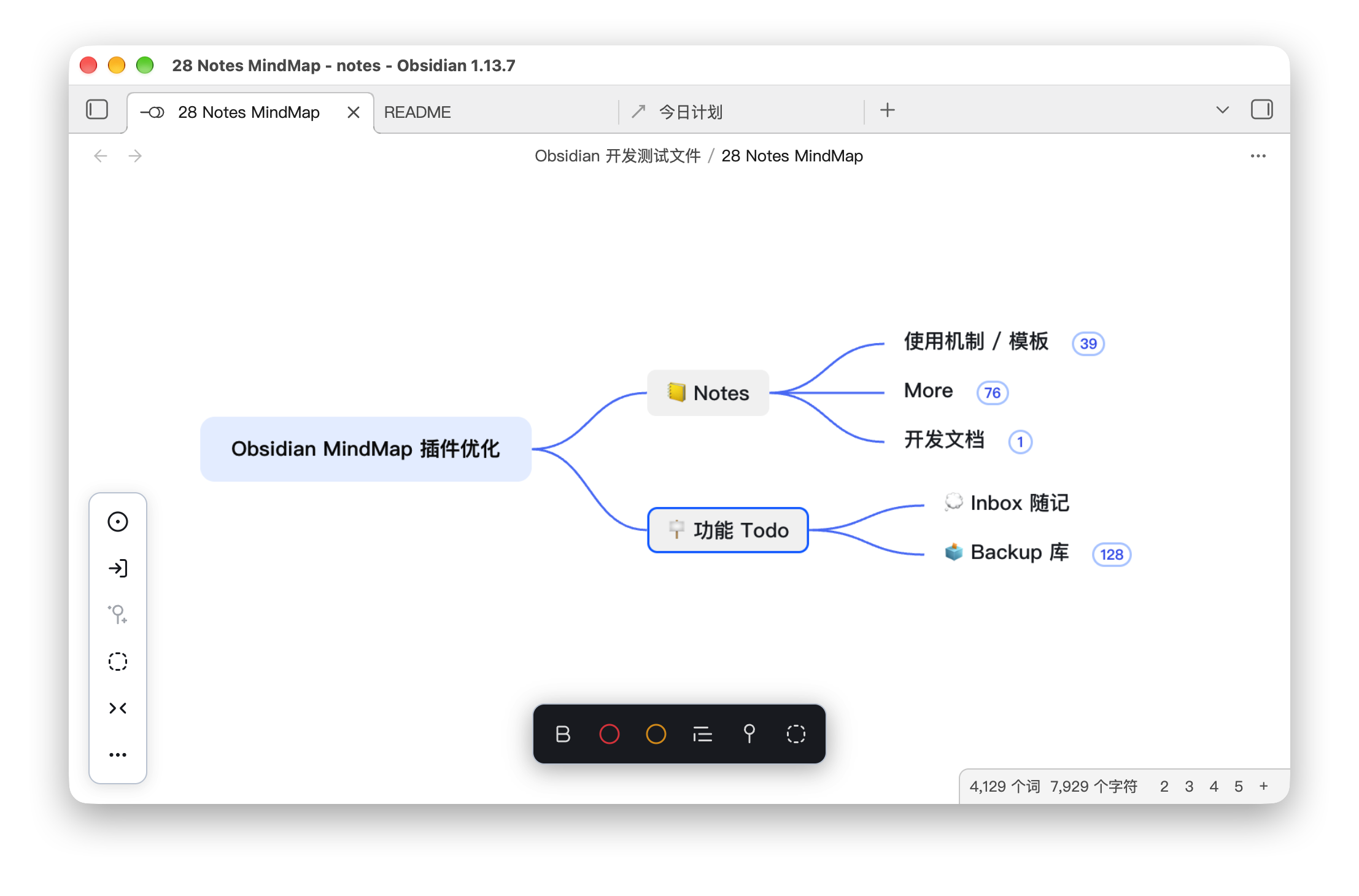1359x896 pixels.
Task: Click the pin icon in bottom toolbar
Action: click(x=749, y=734)
